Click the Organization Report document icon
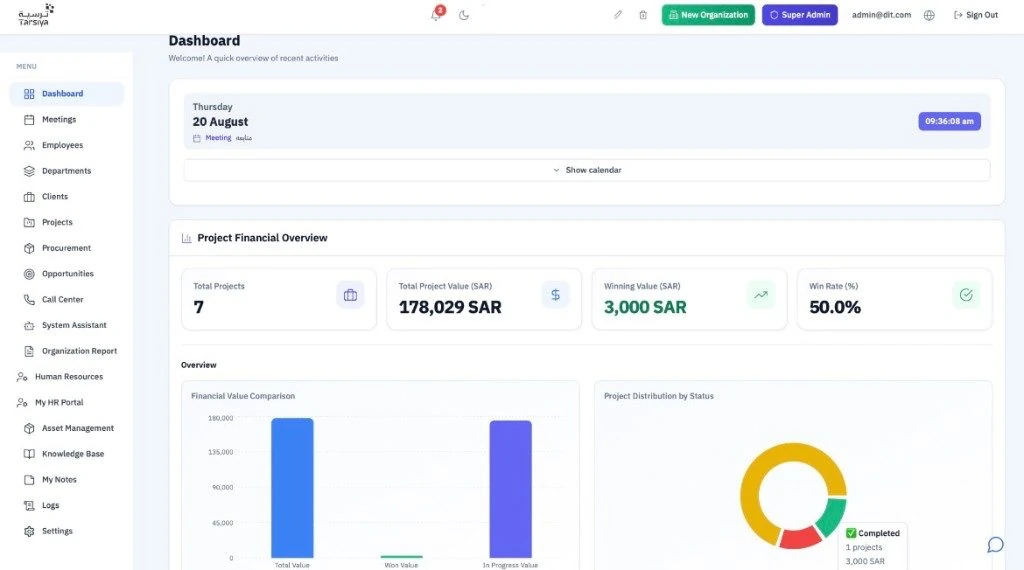This screenshot has width=1024, height=570. [29, 351]
